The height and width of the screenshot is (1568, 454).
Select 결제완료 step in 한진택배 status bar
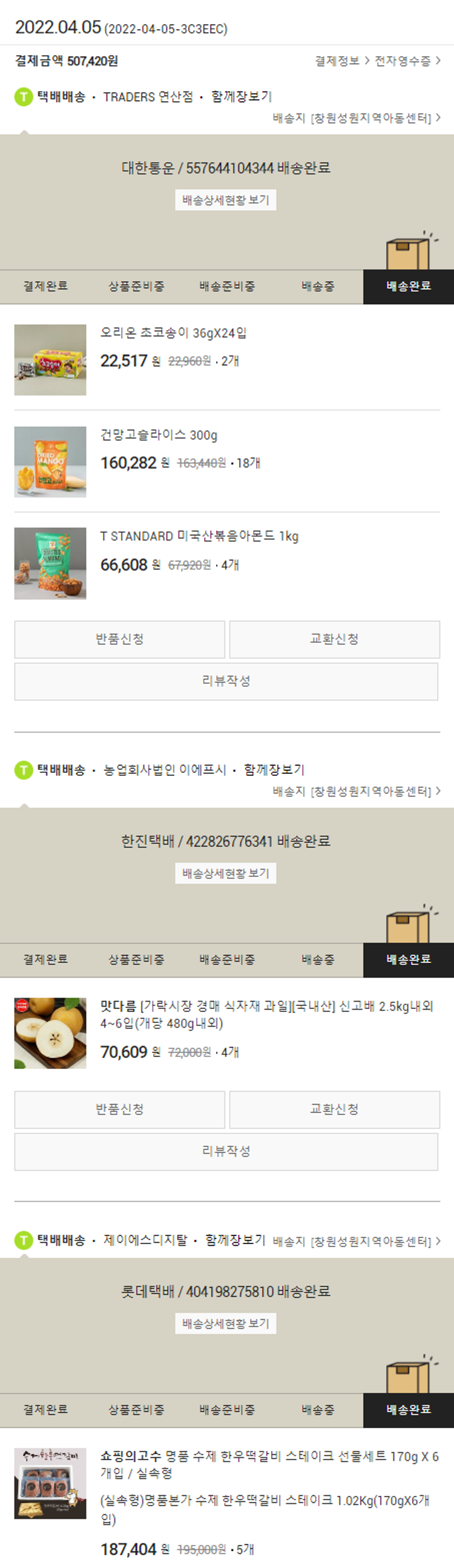45,960
